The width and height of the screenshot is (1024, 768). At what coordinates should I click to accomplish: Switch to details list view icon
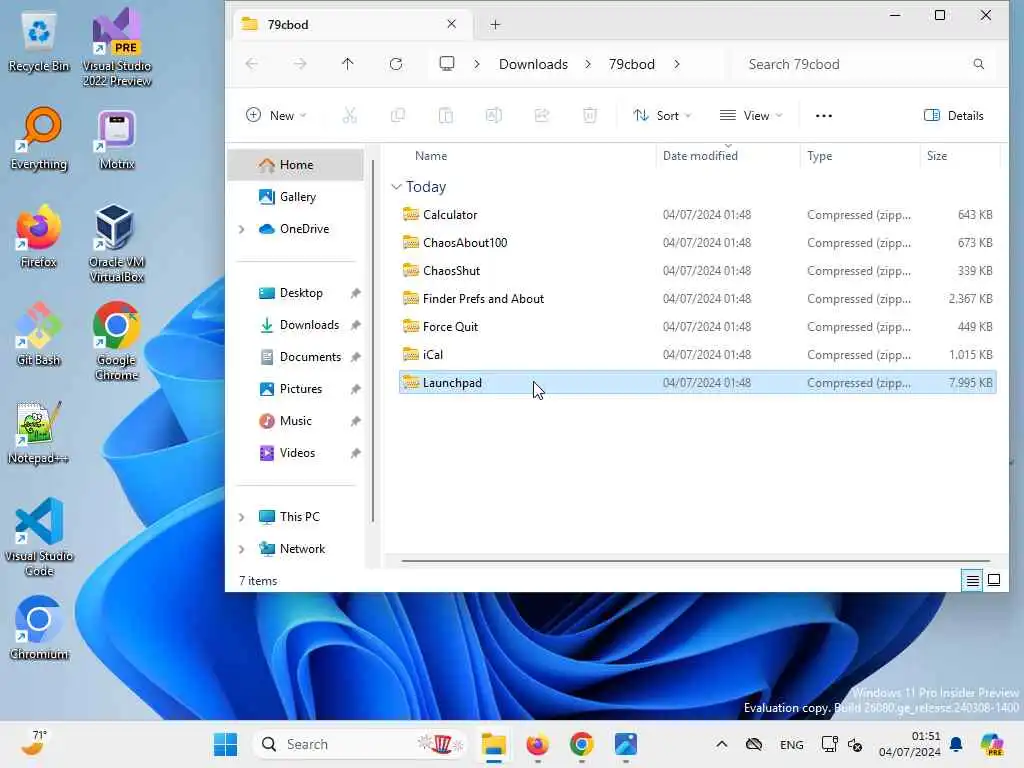[972, 580]
